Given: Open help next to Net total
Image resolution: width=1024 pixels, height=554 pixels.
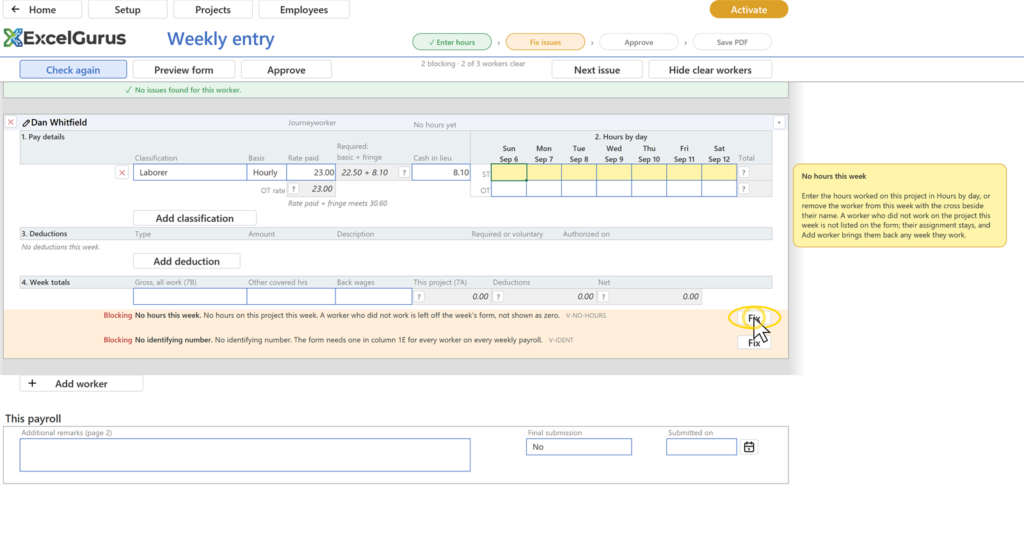Looking at the screenshot, I should click(603, 297).
